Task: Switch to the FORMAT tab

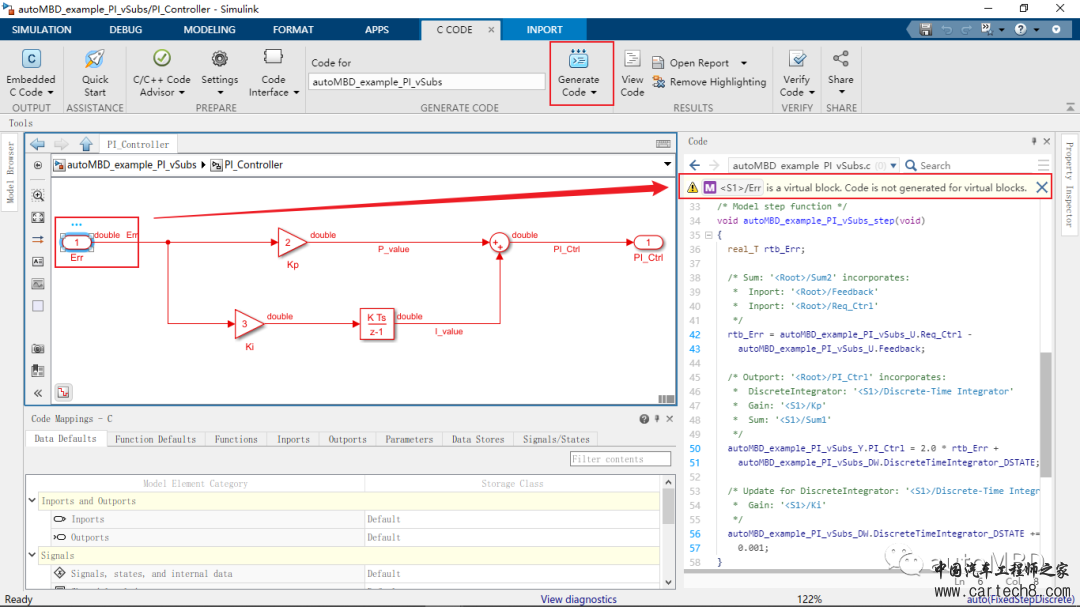Action: click(293, 30)
